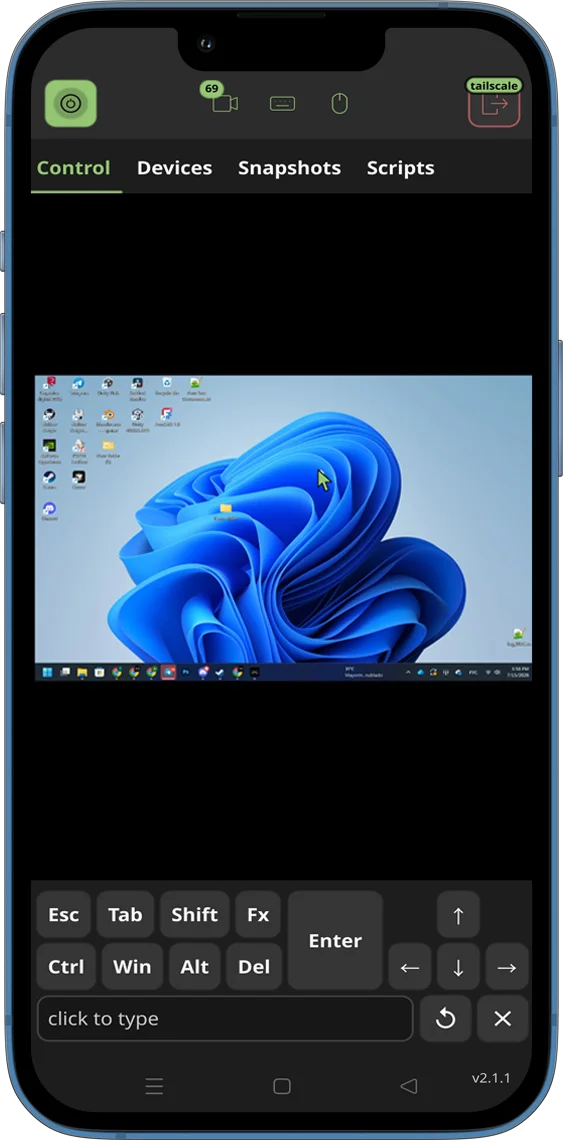The image size is (563, 1140).
Task: Tap the large Enter key
Action: point(335,940)
